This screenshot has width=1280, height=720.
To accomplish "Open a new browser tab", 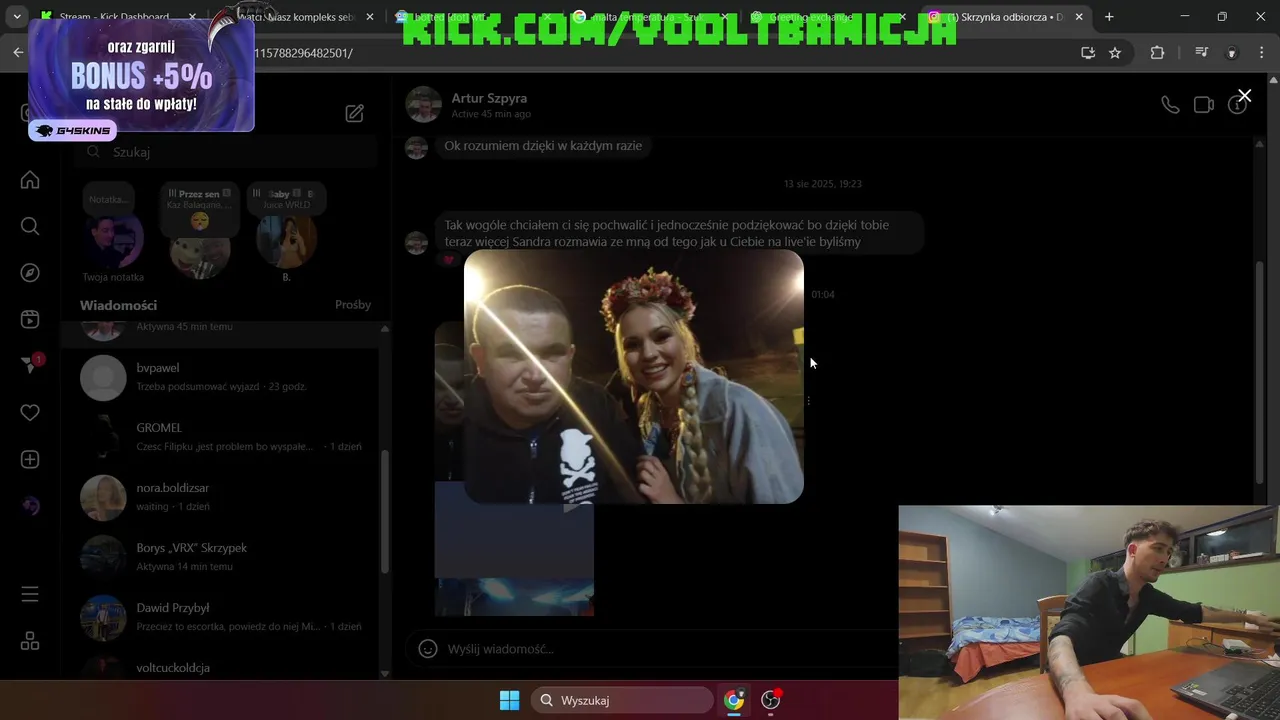I will point(1108,17).
